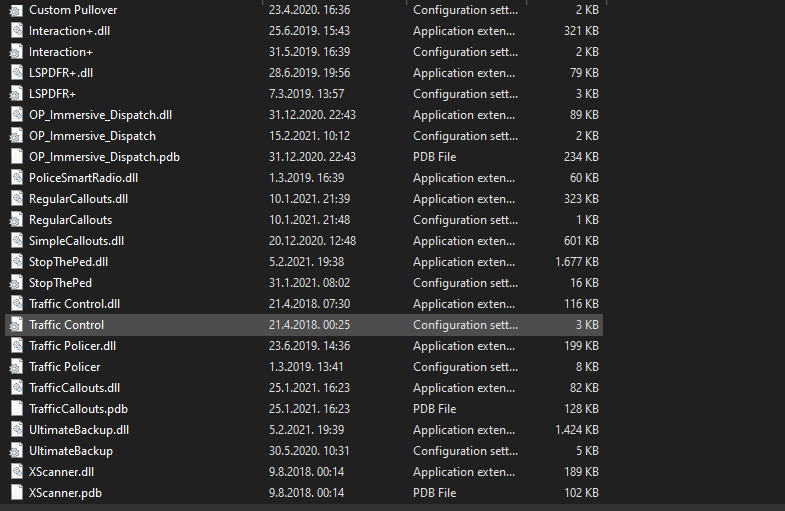The height and width of the screenshot is (511, 785).
Task: Click the SimpleCallouts.dll file icon
Action: pos(17,241)
